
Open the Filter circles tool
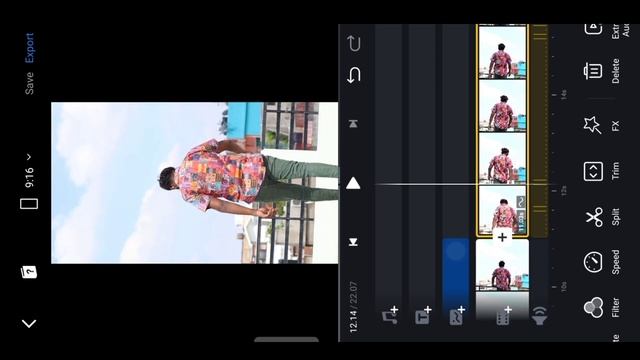pos(593,307)
